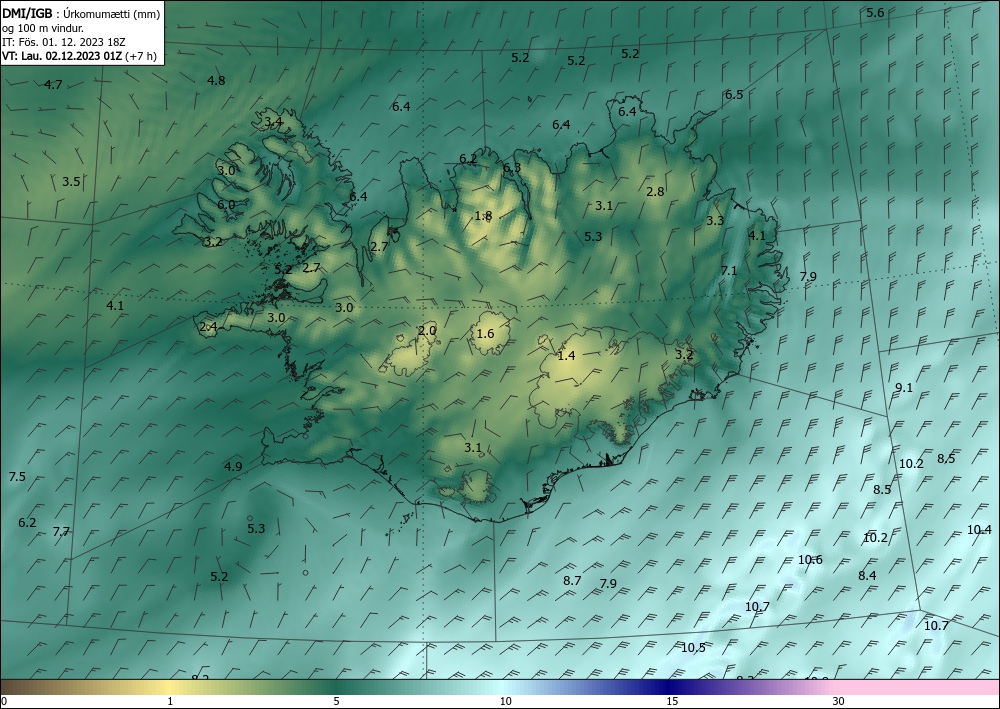
Task: Click the 3.3 value label
Action: 715,221
